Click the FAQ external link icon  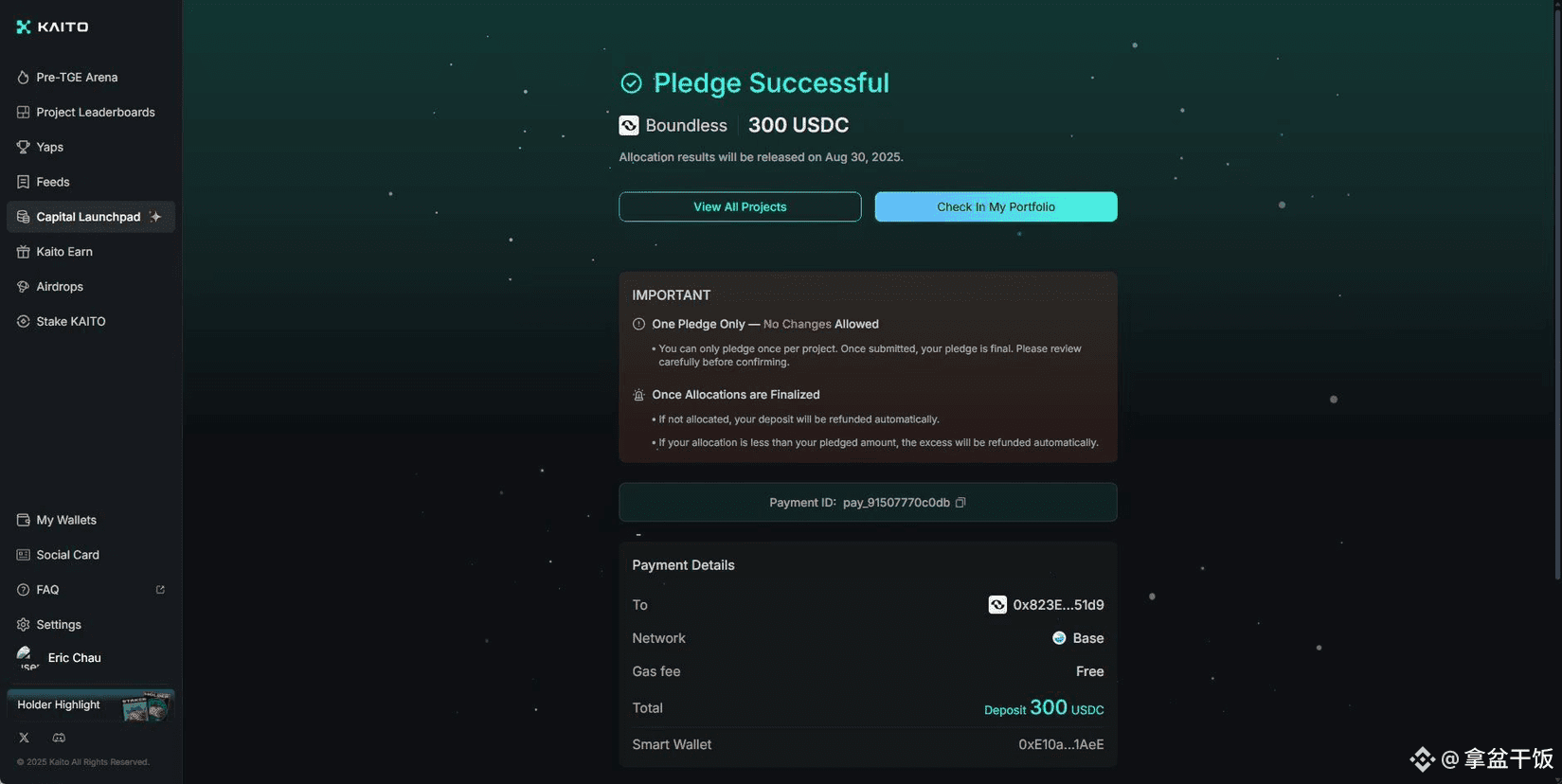160,590
